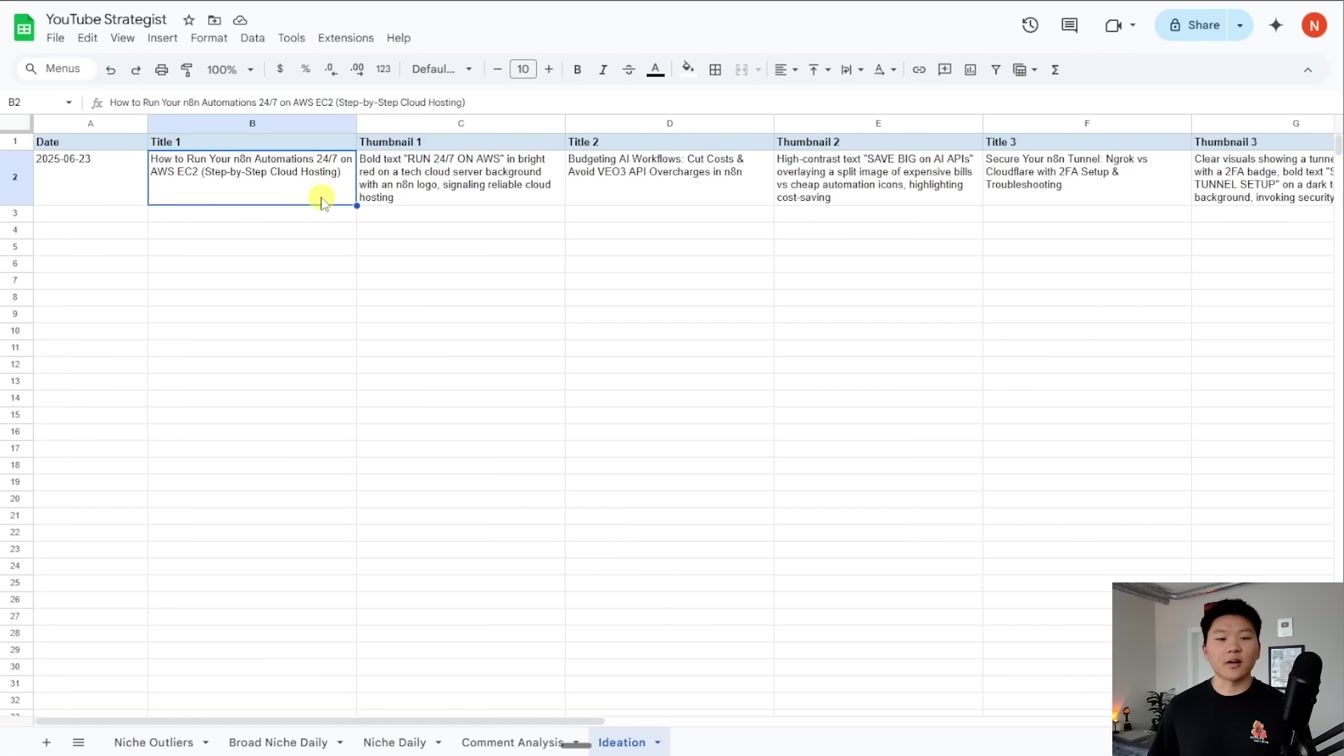Increase decimal places icon

pyautogui.click(x=357, y=69)
